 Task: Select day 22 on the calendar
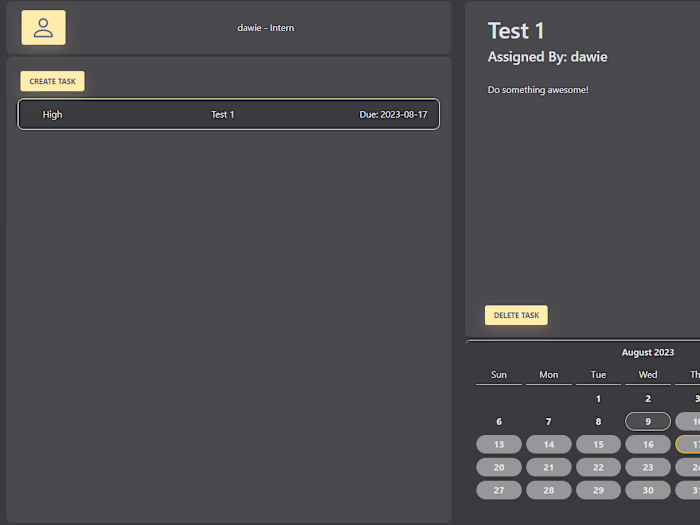tap(598, 467)
